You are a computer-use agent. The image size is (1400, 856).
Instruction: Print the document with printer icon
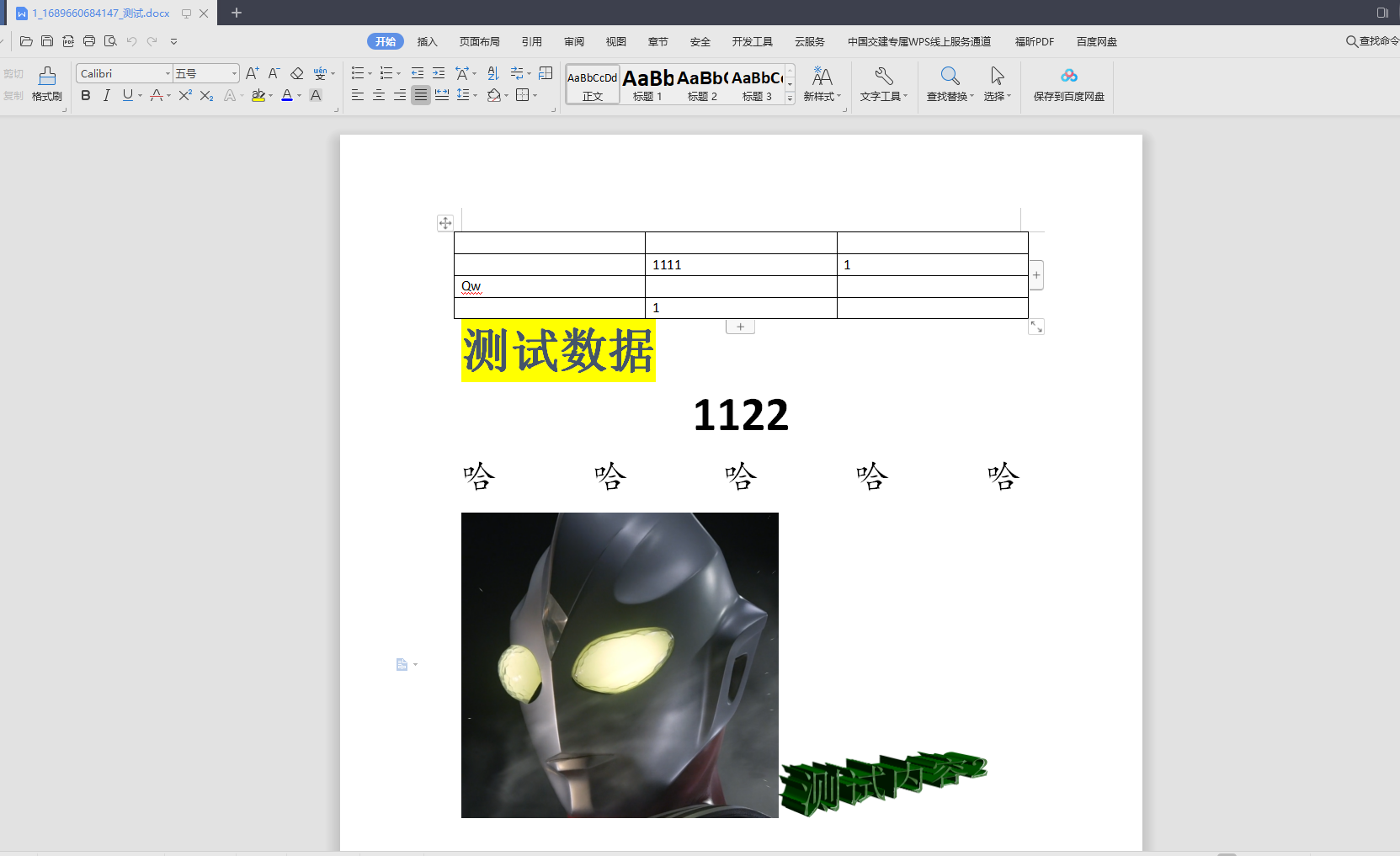point(89,41)
